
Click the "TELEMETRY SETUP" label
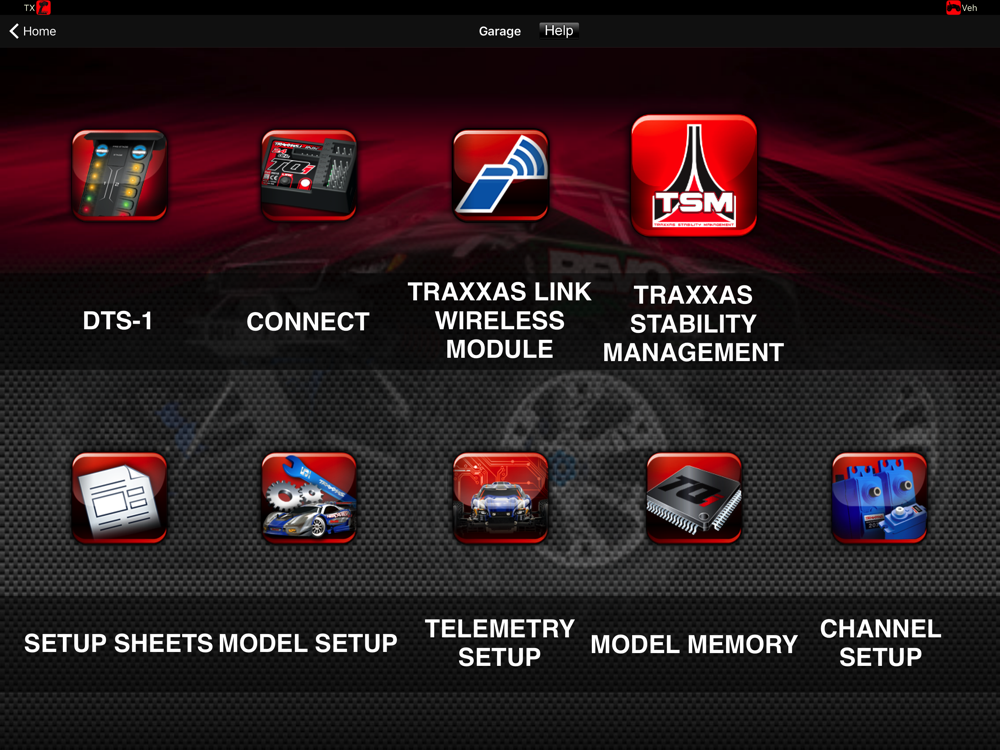pos(500,643)
